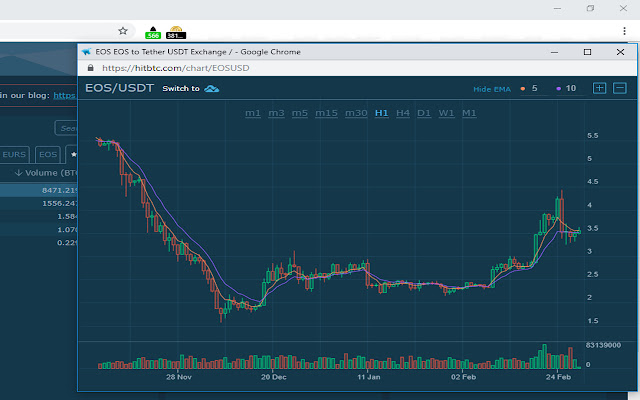Screen dimensions: 640x400
Task: Select the EOS market tab
Action: (47, 155)
